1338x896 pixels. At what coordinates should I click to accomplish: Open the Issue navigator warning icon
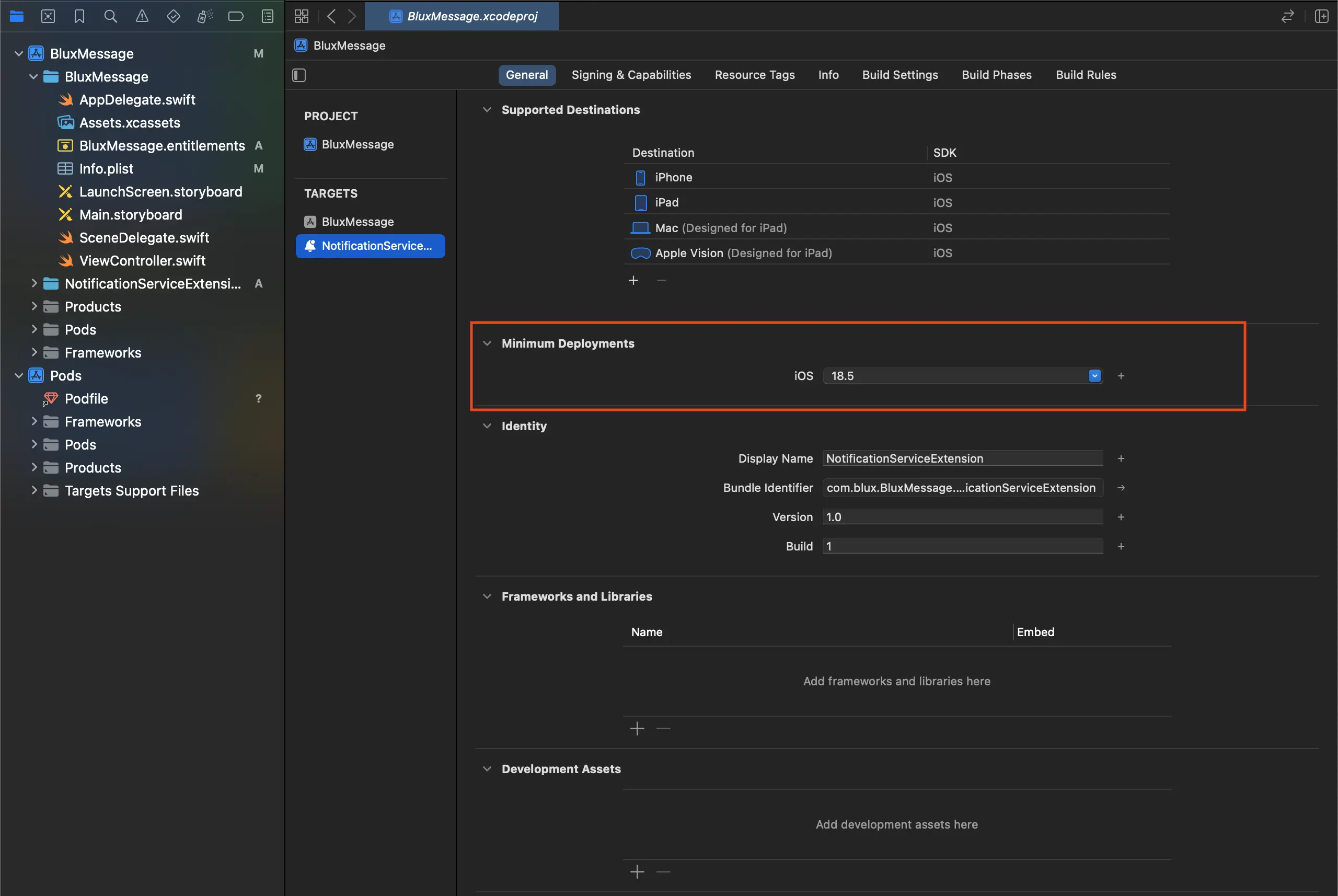point(142,16)
